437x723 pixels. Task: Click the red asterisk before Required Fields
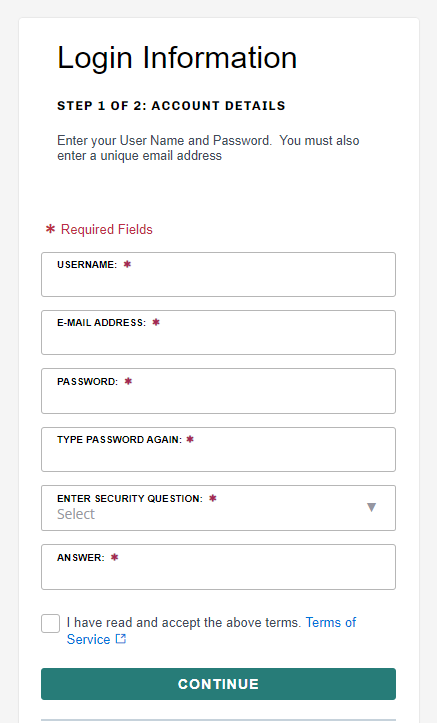50,229
